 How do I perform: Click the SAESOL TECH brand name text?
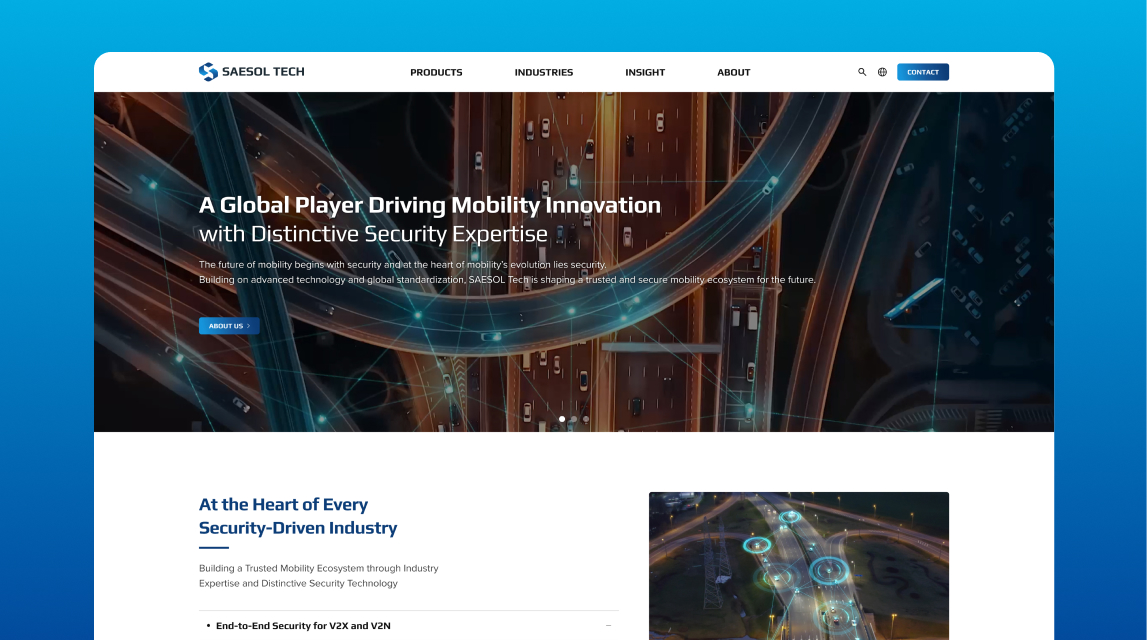(263, 72)
